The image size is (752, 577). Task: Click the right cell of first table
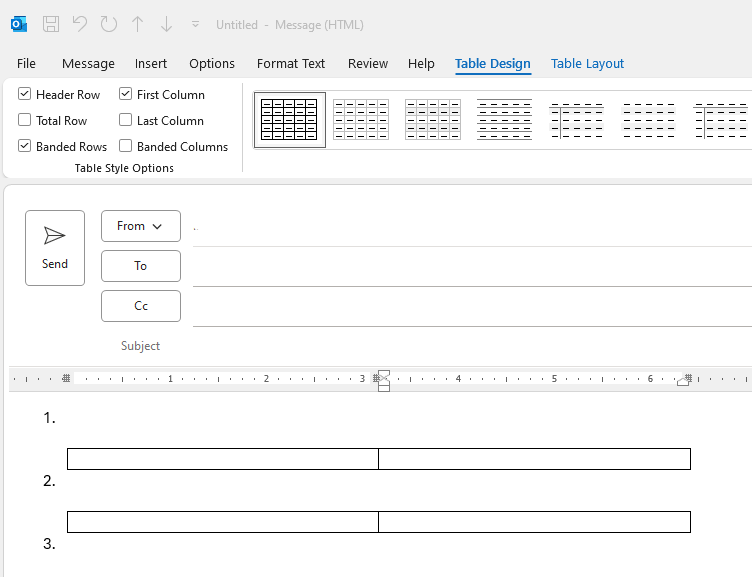(534, 459)
